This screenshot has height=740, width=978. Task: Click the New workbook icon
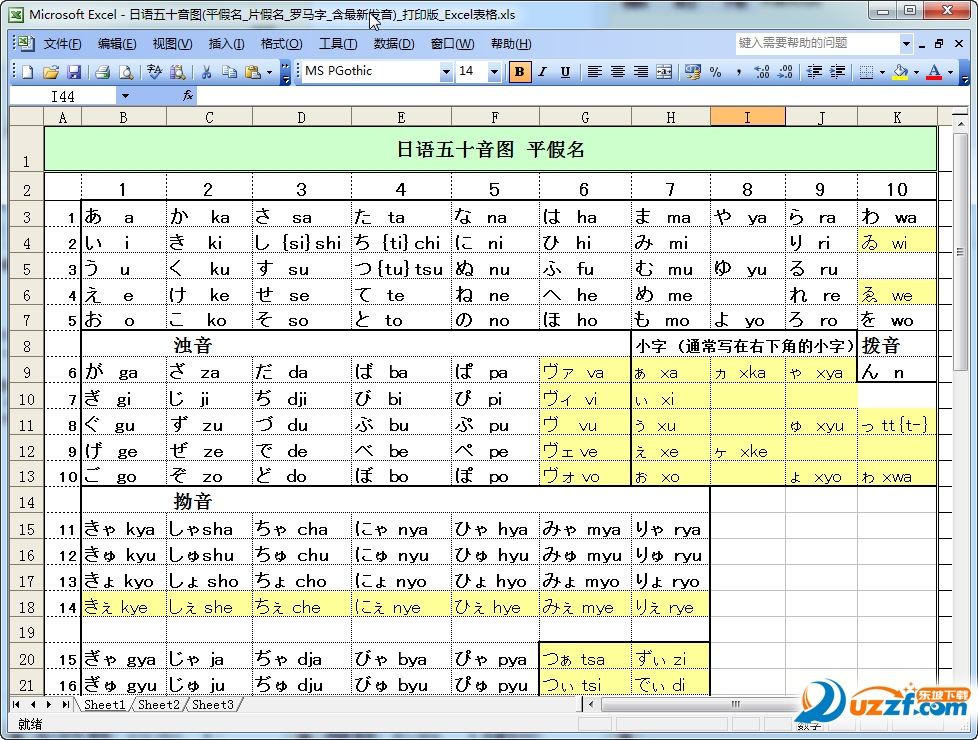tap(27, 72)
